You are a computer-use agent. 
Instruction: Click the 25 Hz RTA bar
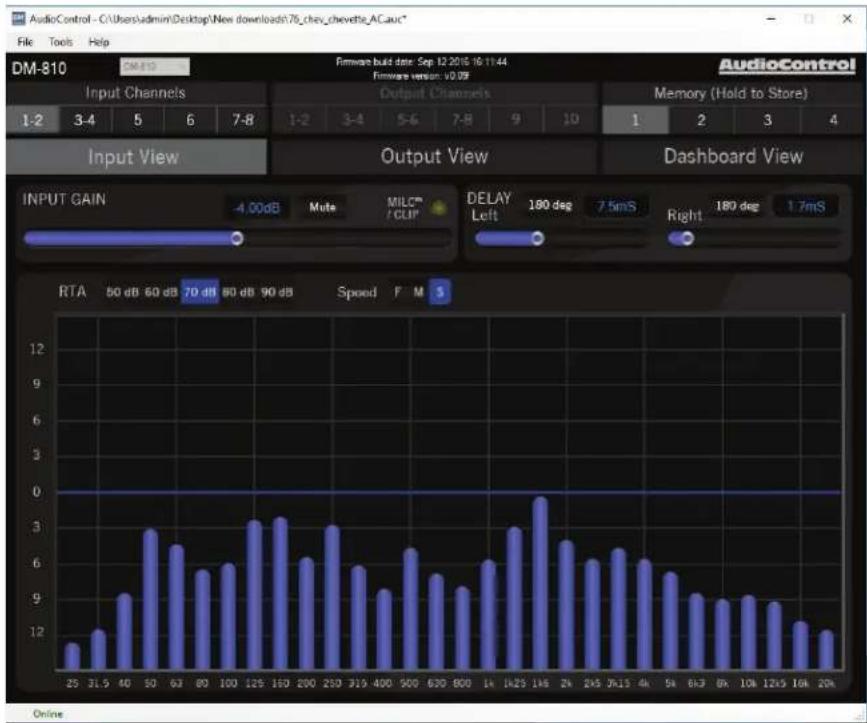(72, 656)
